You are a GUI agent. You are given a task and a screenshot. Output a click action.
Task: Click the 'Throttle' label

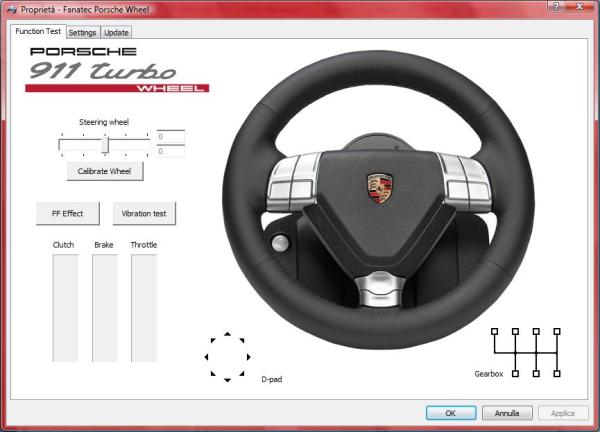click(x=144, y=245)
